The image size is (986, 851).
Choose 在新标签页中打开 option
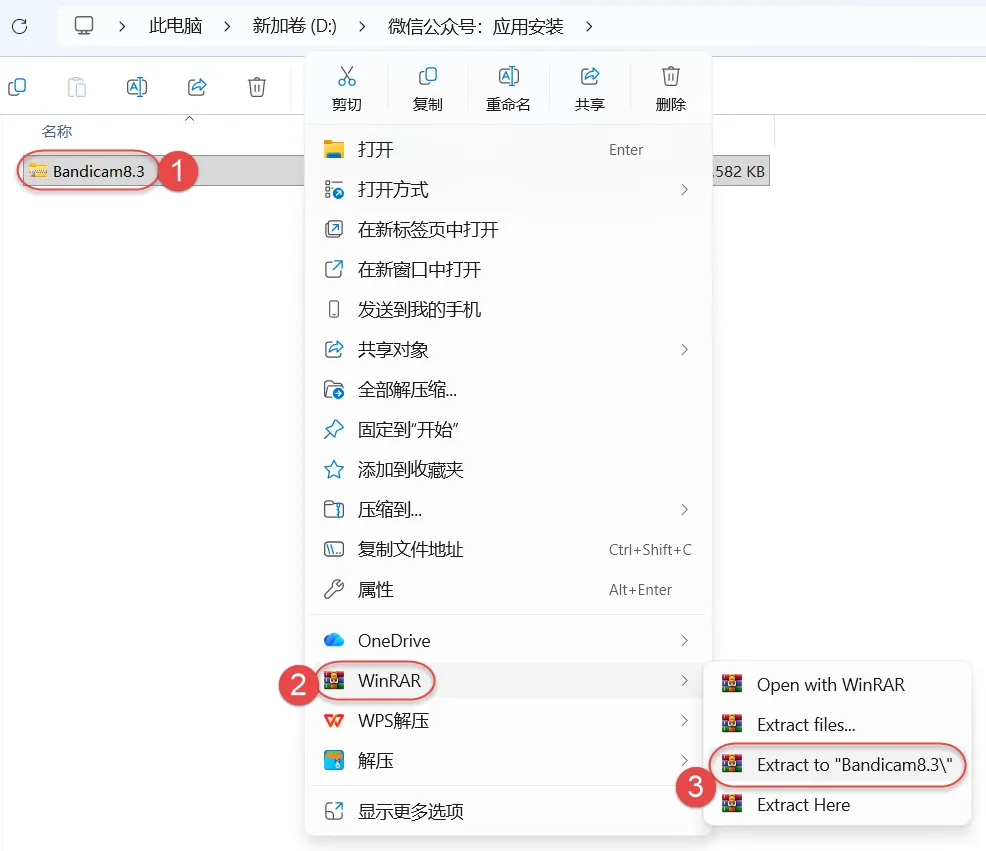pos(508,230)
